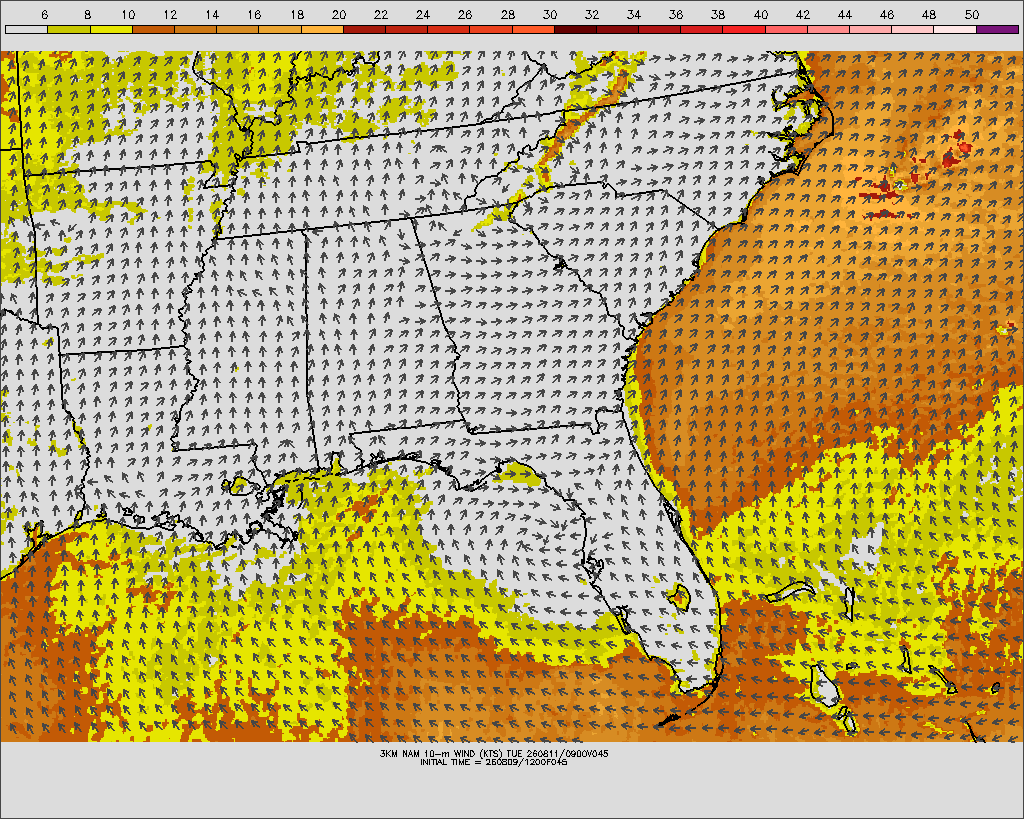The image size is (1024, 819).
Task: Click the swatch between 42 and 44
Action: (828, 29)
